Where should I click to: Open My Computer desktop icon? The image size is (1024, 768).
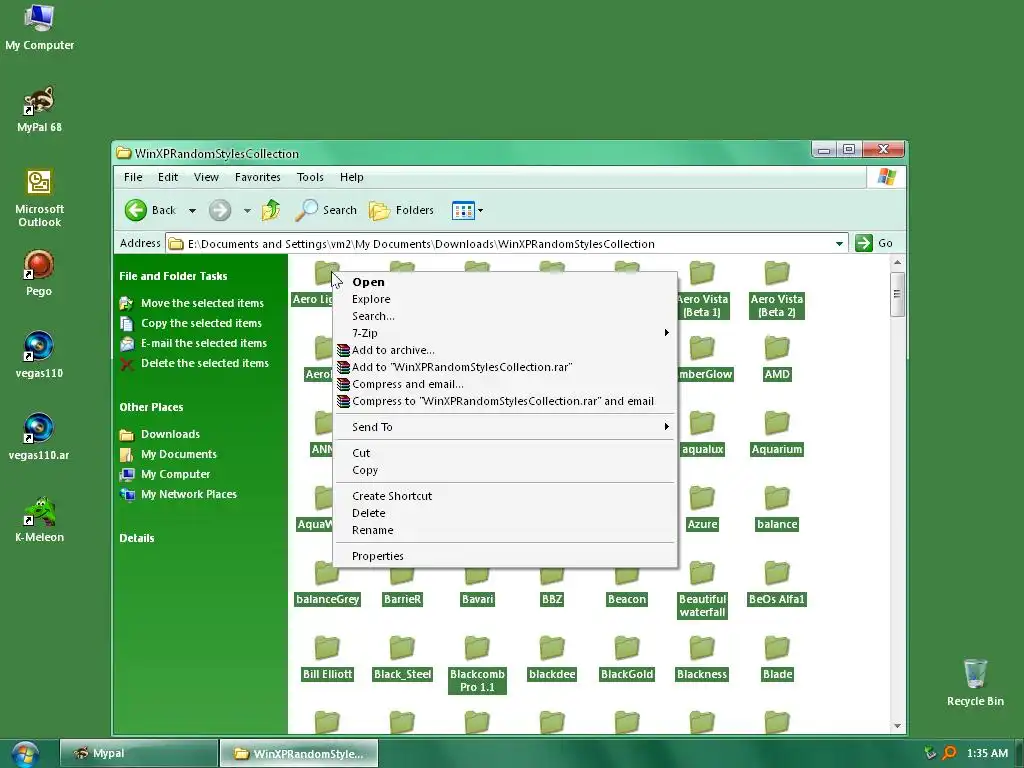[x=39, y=27]
